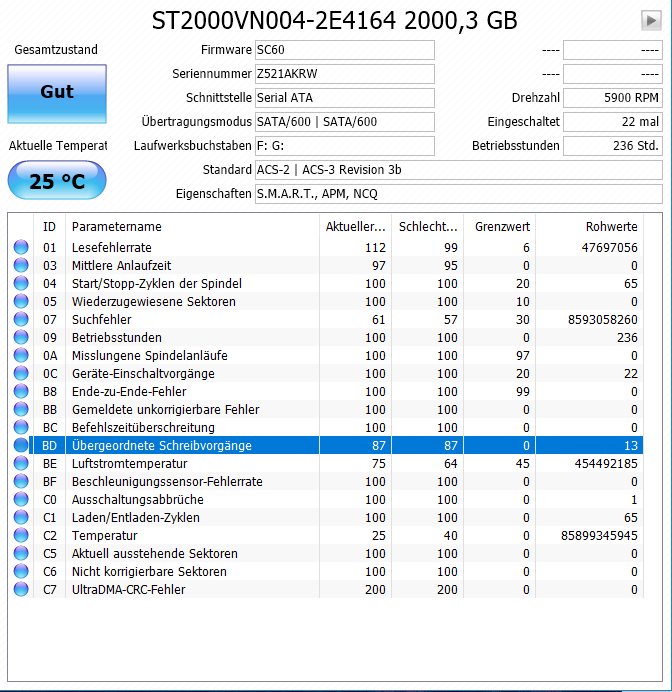This screenshot has height=692, width=672.
Task: Click the Schlecht... column header
Action: pyautogui.click(x=428, y=227)
